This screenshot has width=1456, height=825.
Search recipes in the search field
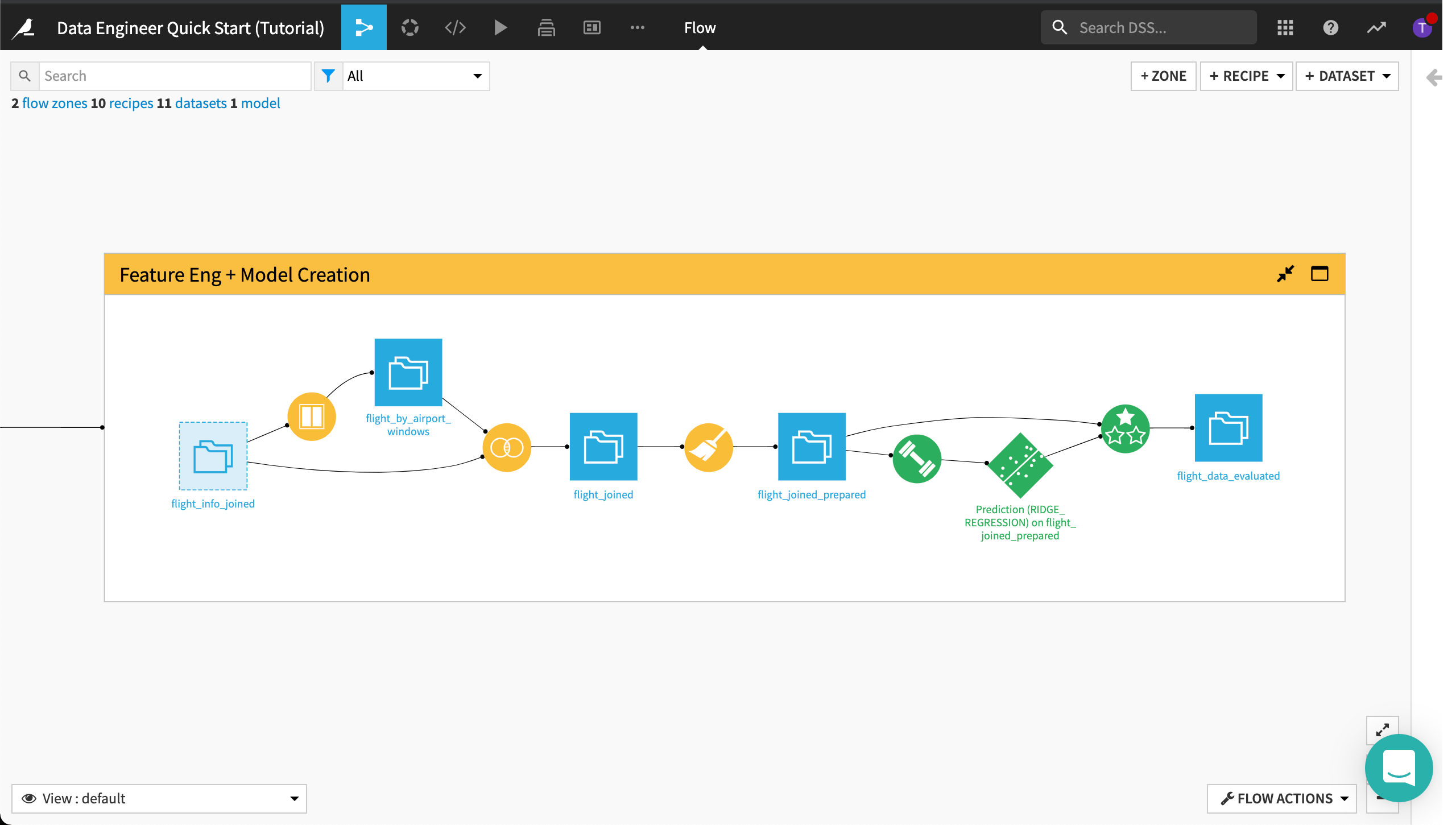175,75
